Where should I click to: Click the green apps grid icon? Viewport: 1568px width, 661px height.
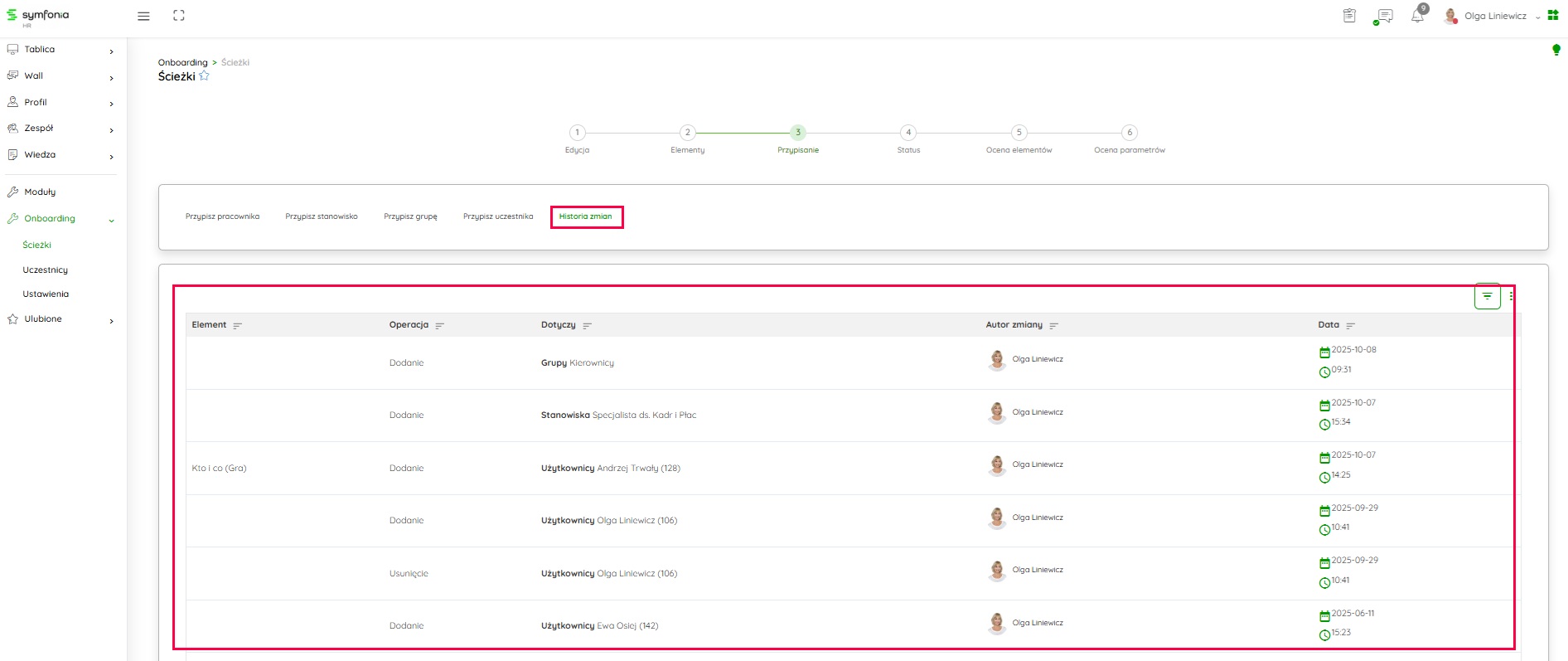point(1553,15)
